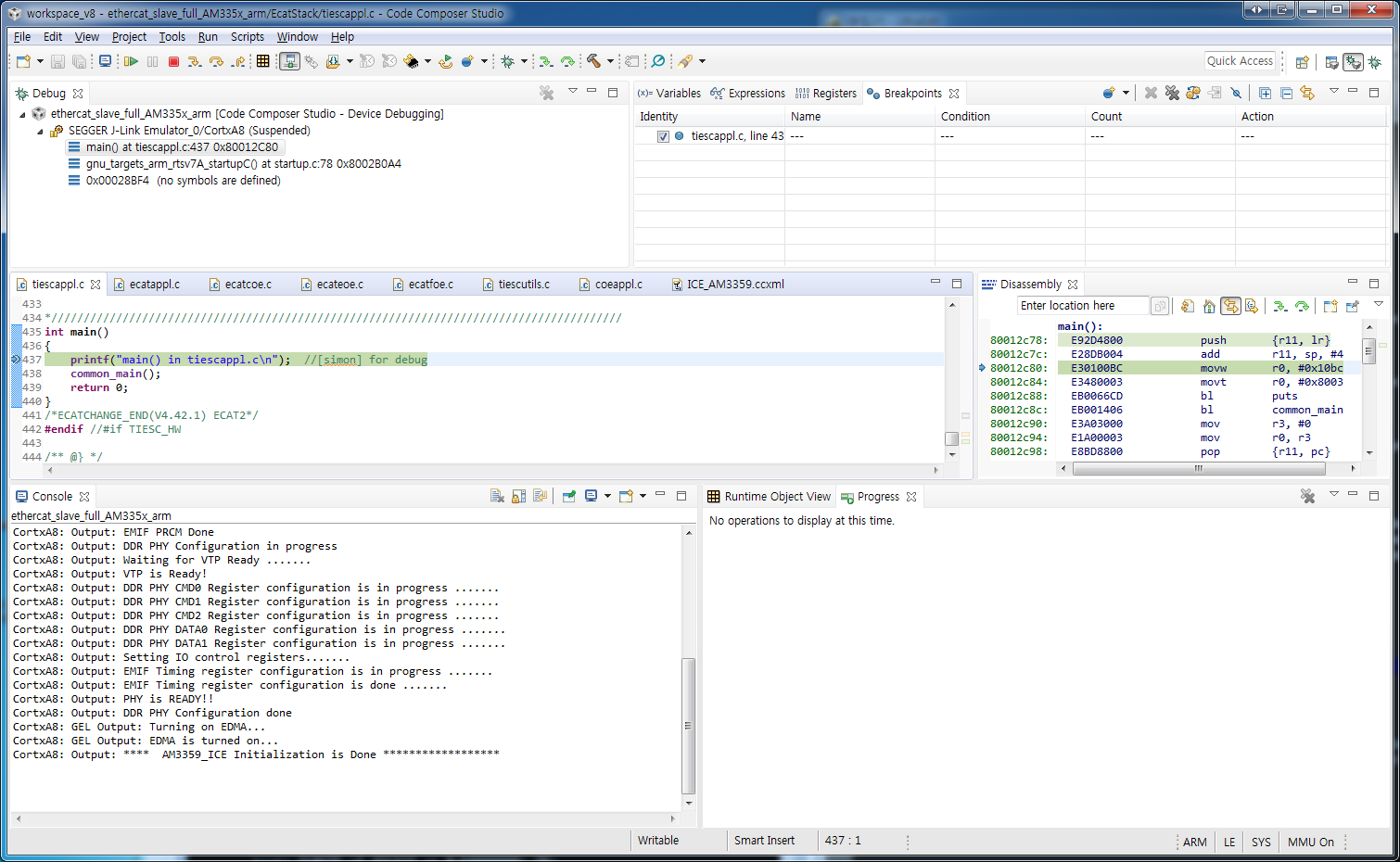Click the Quick Access search box
Image resolution: width=1400 pixels, height=862 pixels.
[x=1240, y=61]
